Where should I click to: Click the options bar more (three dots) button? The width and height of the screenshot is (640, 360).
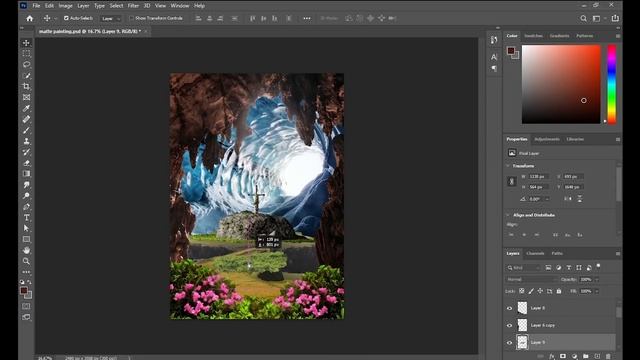(307, 18)
